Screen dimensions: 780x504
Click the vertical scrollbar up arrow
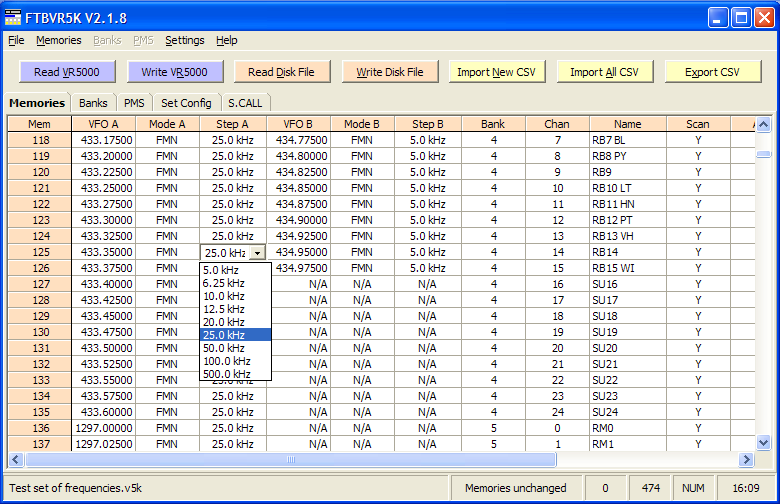pyautogui.click(x=764, y=124)
